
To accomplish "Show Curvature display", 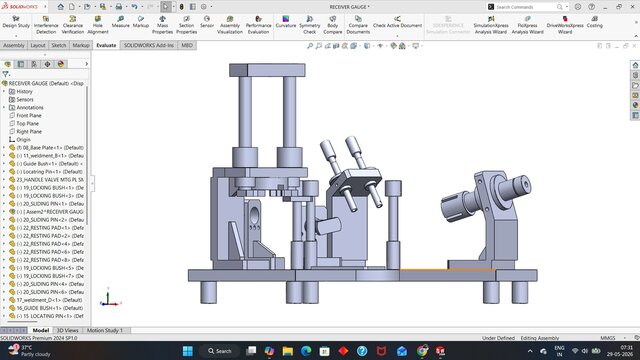I will click(286, 22).
